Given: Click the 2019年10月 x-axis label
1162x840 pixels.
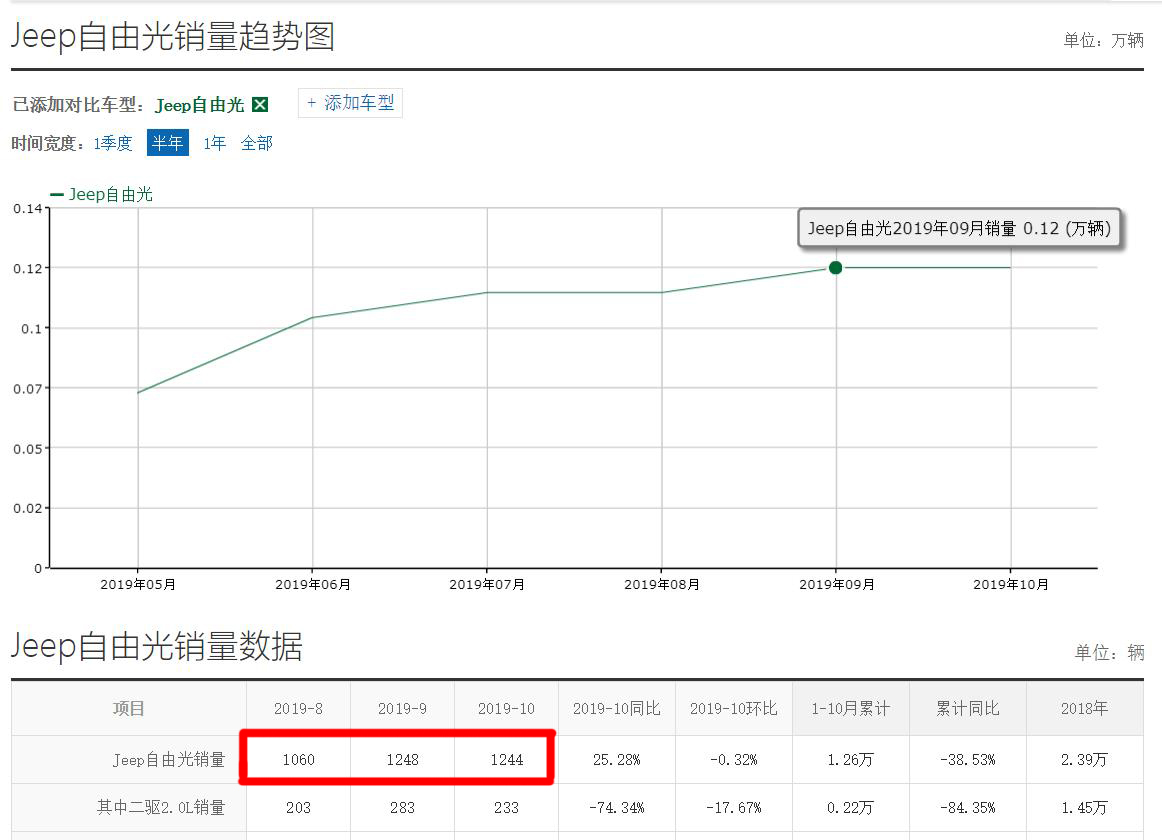Looking at the screenshot, I should [x=1010, y=585].
